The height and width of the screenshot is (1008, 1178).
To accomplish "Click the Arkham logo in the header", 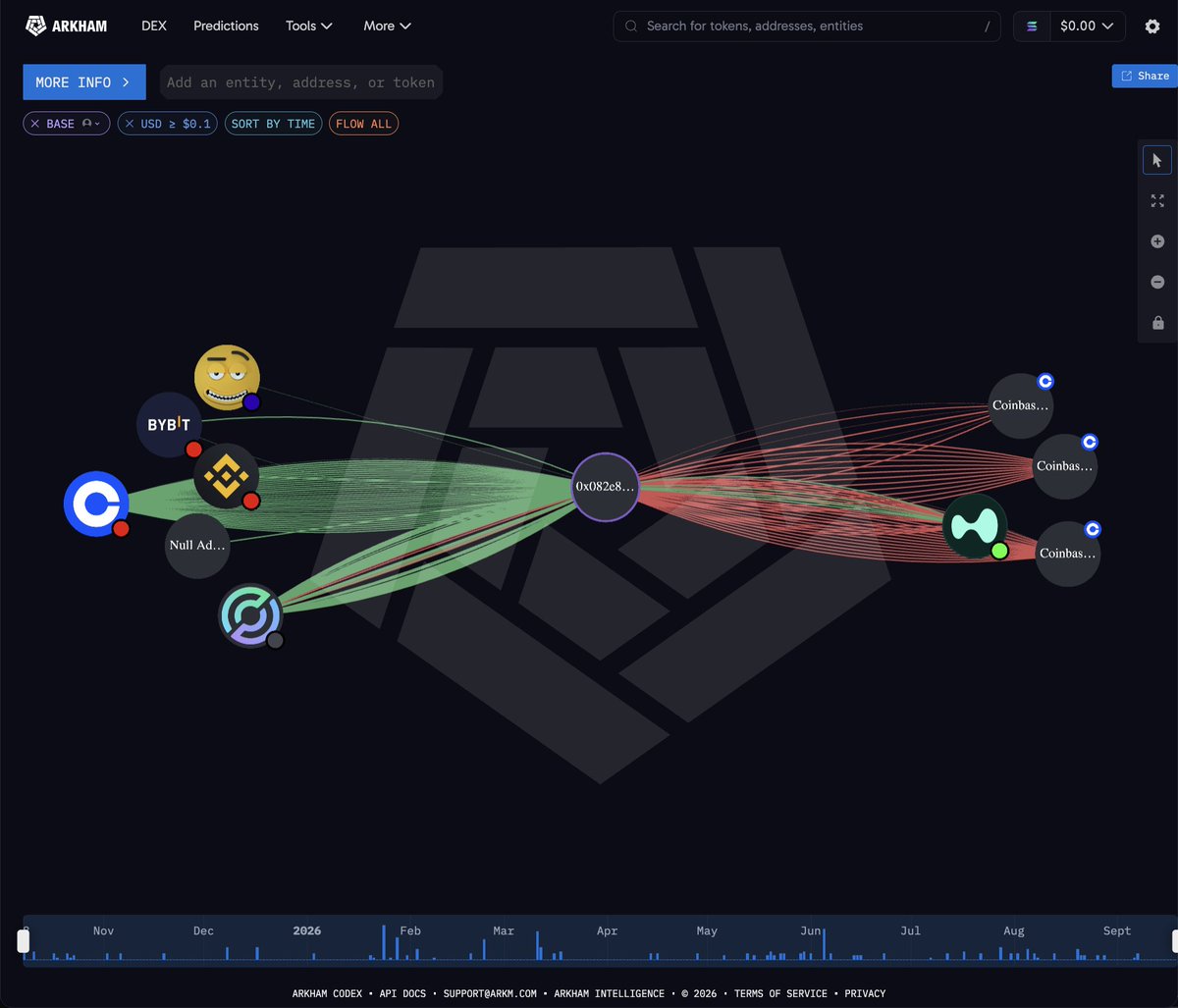I will coord(66,27).
